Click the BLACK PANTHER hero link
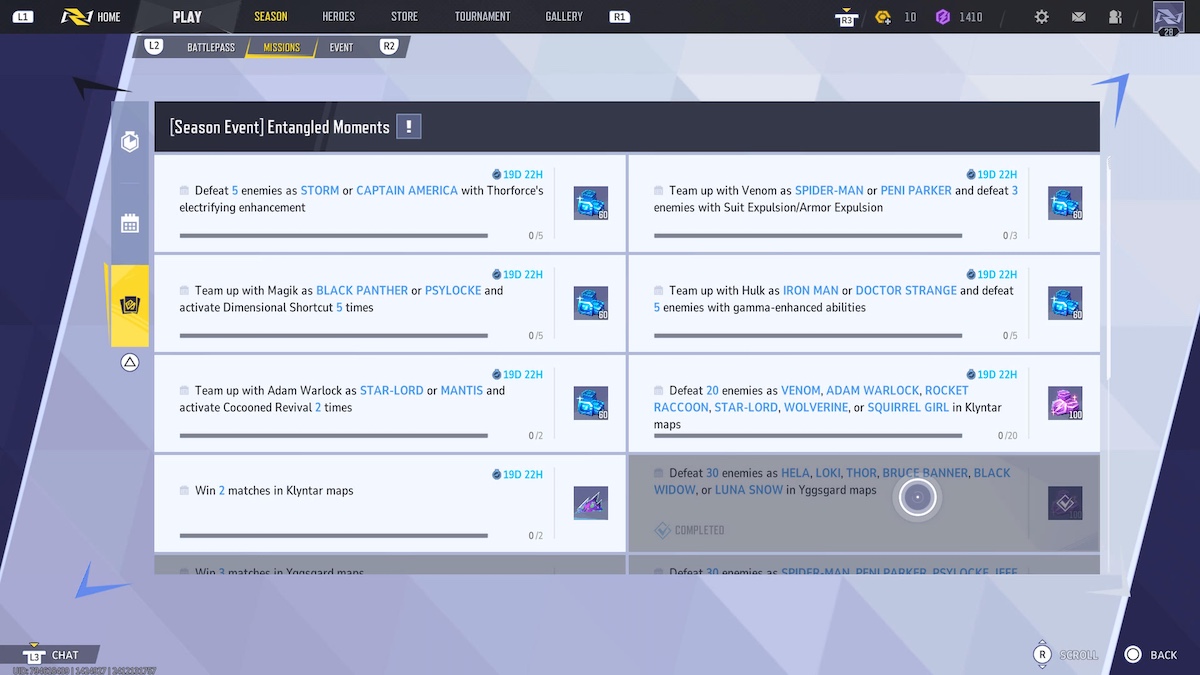This screenshot has height=675, width=1200. click(362, 290)
